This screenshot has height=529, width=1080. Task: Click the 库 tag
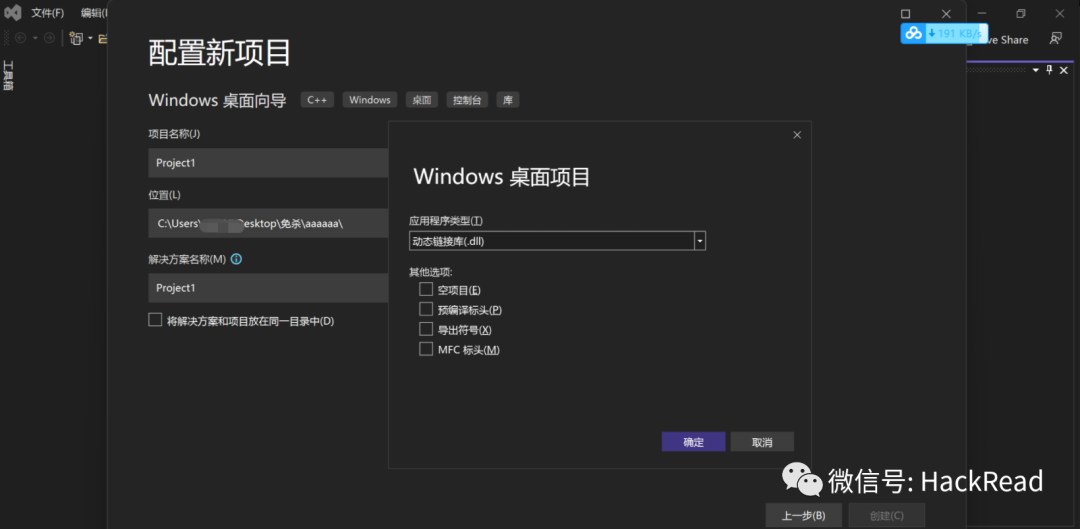508,100
